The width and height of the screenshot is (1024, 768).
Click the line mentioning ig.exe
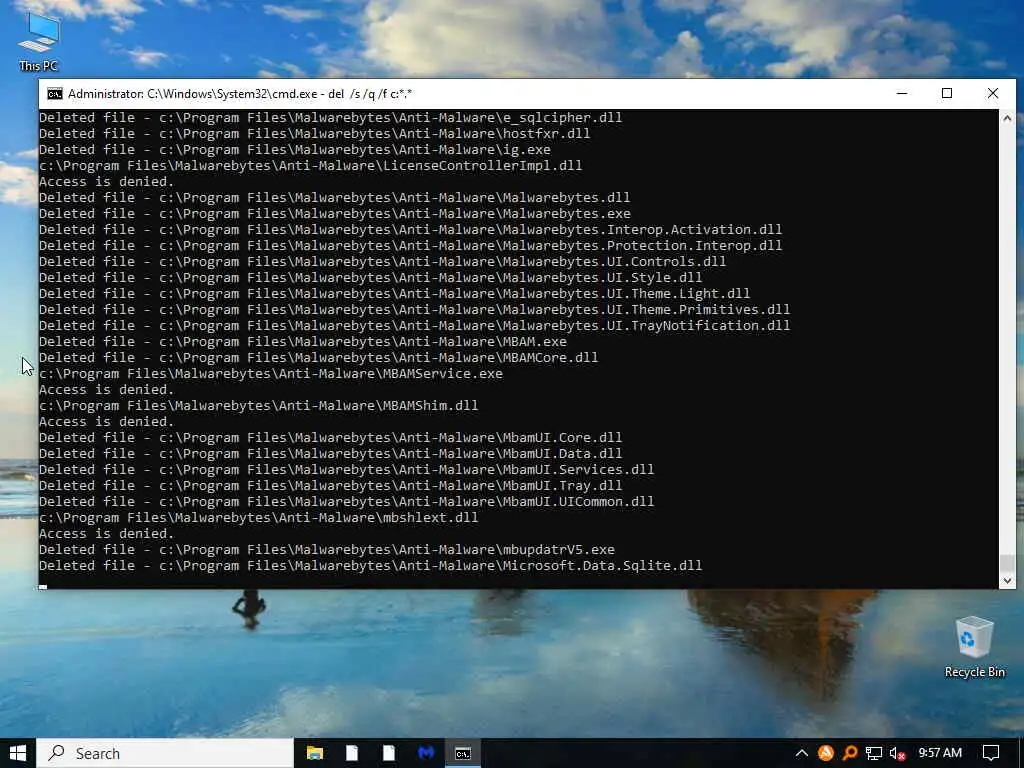coord(295,150)
